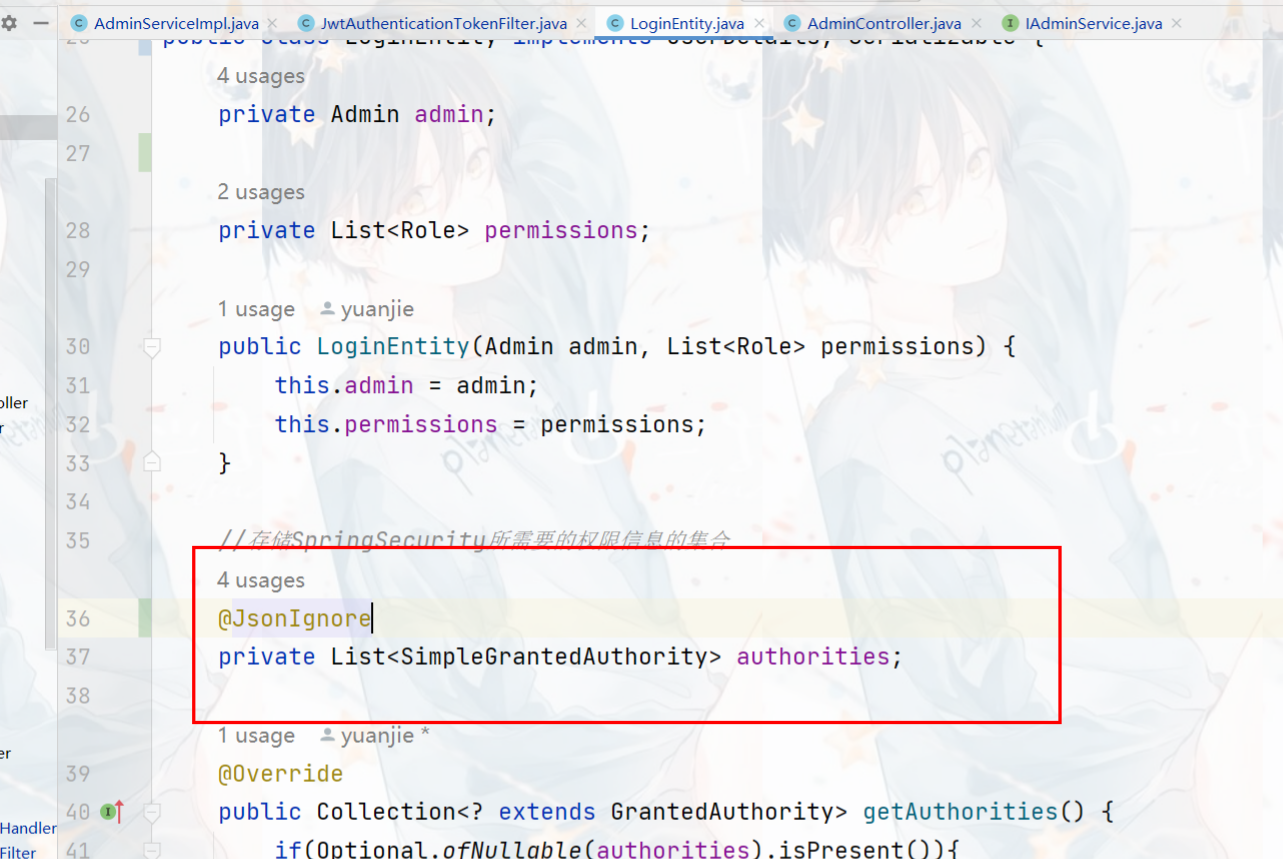Close the JwtAuthenticationTokenFilter.java tab

coord(581,23)
